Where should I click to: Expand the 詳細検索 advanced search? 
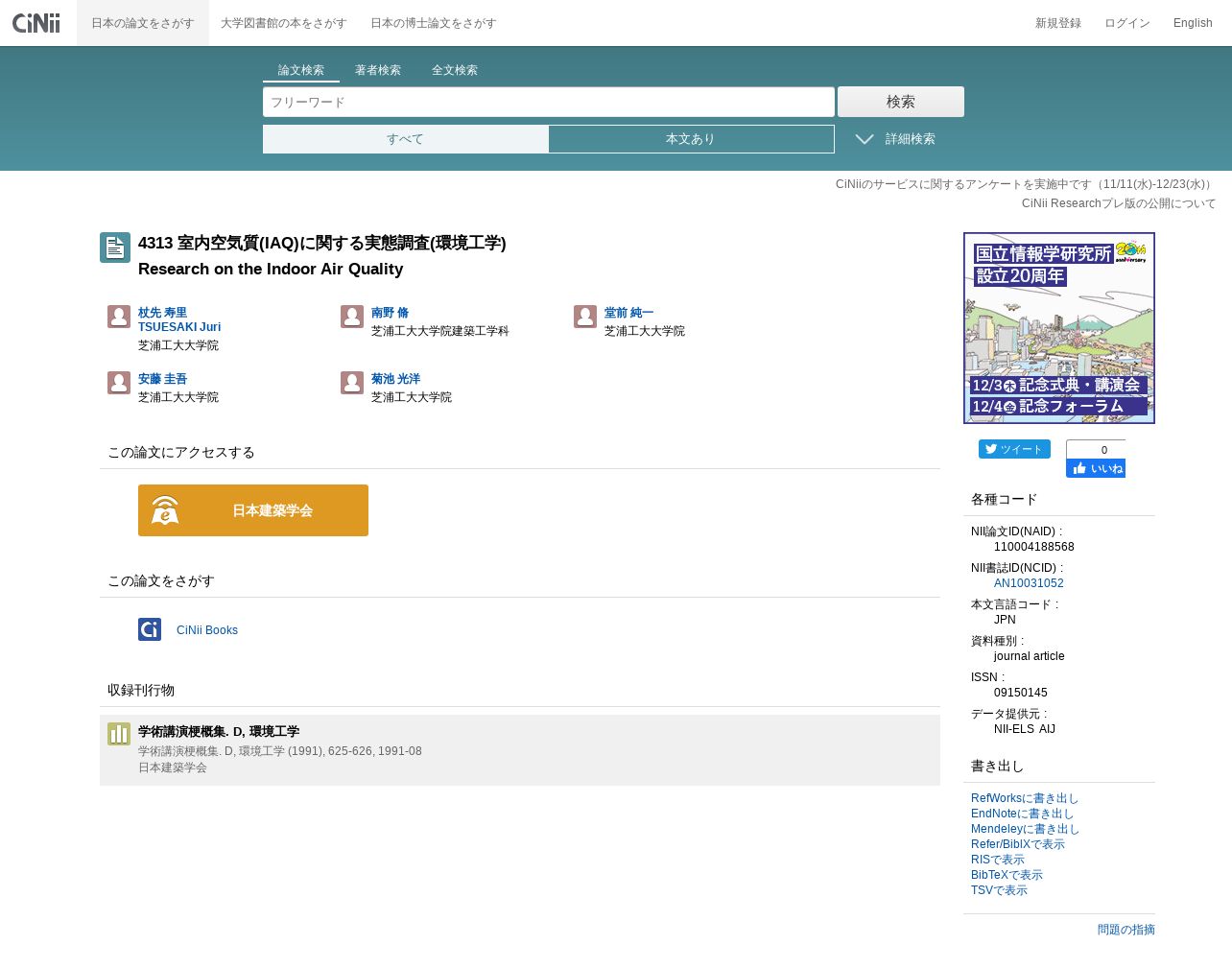pos(895,139)
